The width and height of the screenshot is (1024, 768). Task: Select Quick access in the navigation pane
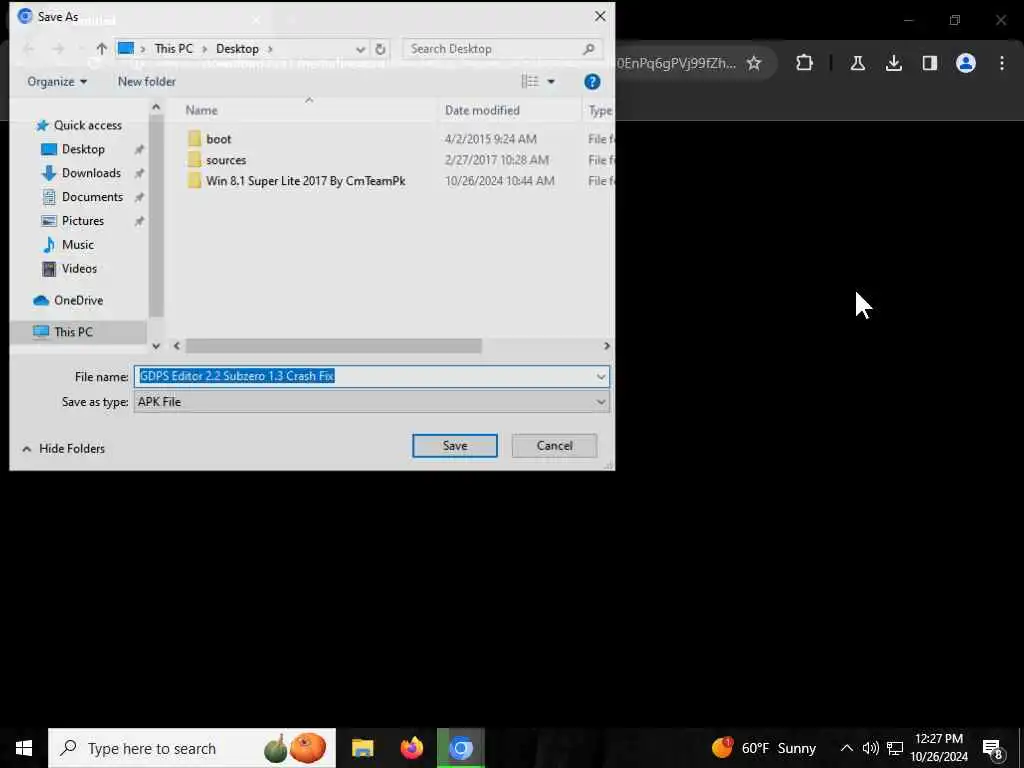(x=88, y=125)
